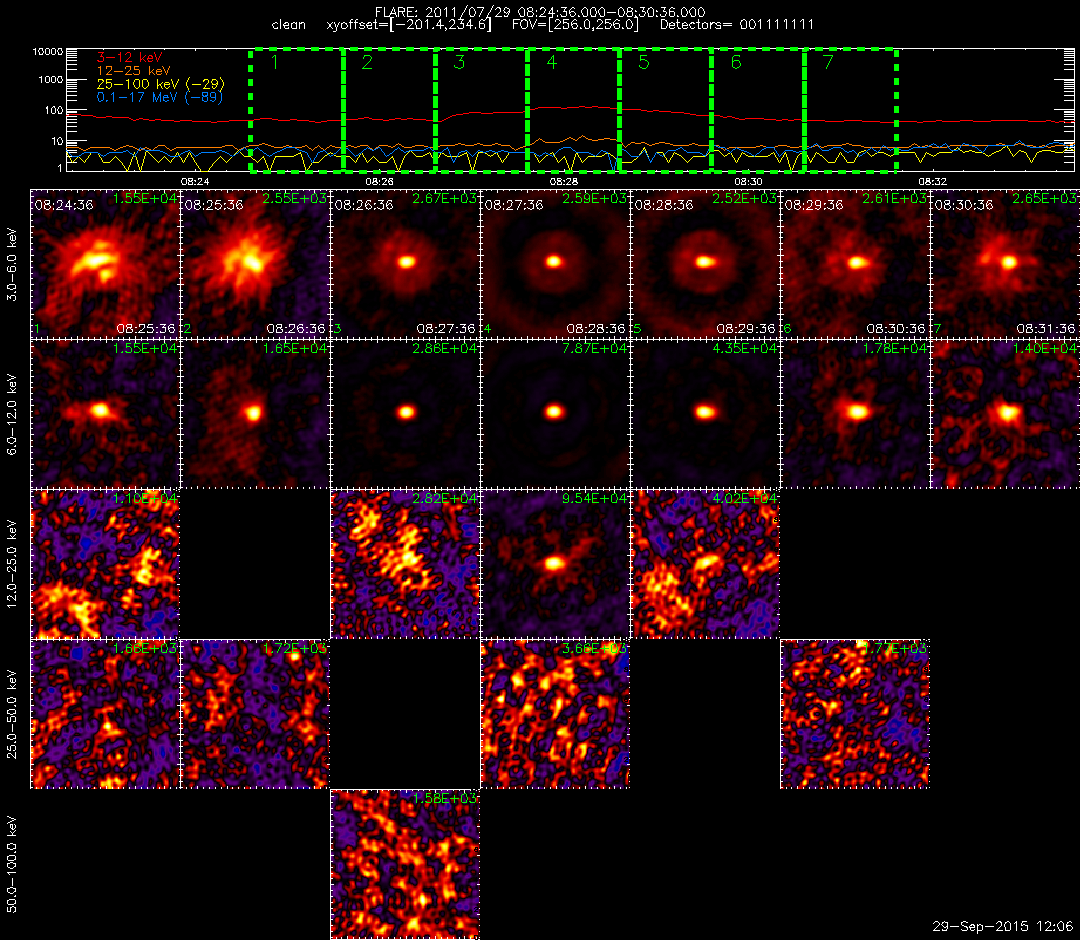Select the 25.0-50.0 keV image with peak 1.77E+03
This screenshot has height=940, width=1080.
(855, 714)
